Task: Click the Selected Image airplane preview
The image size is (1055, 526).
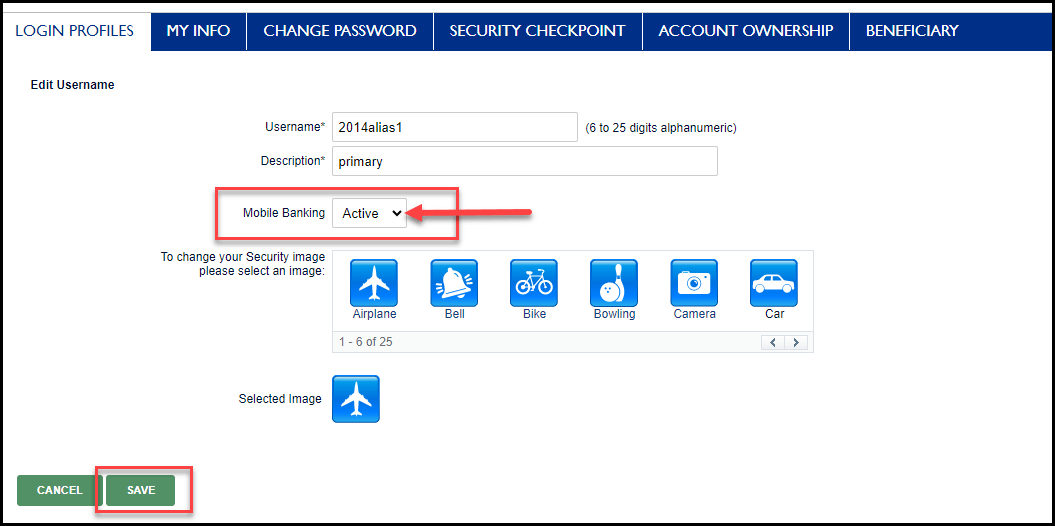Action: [356, 399]
